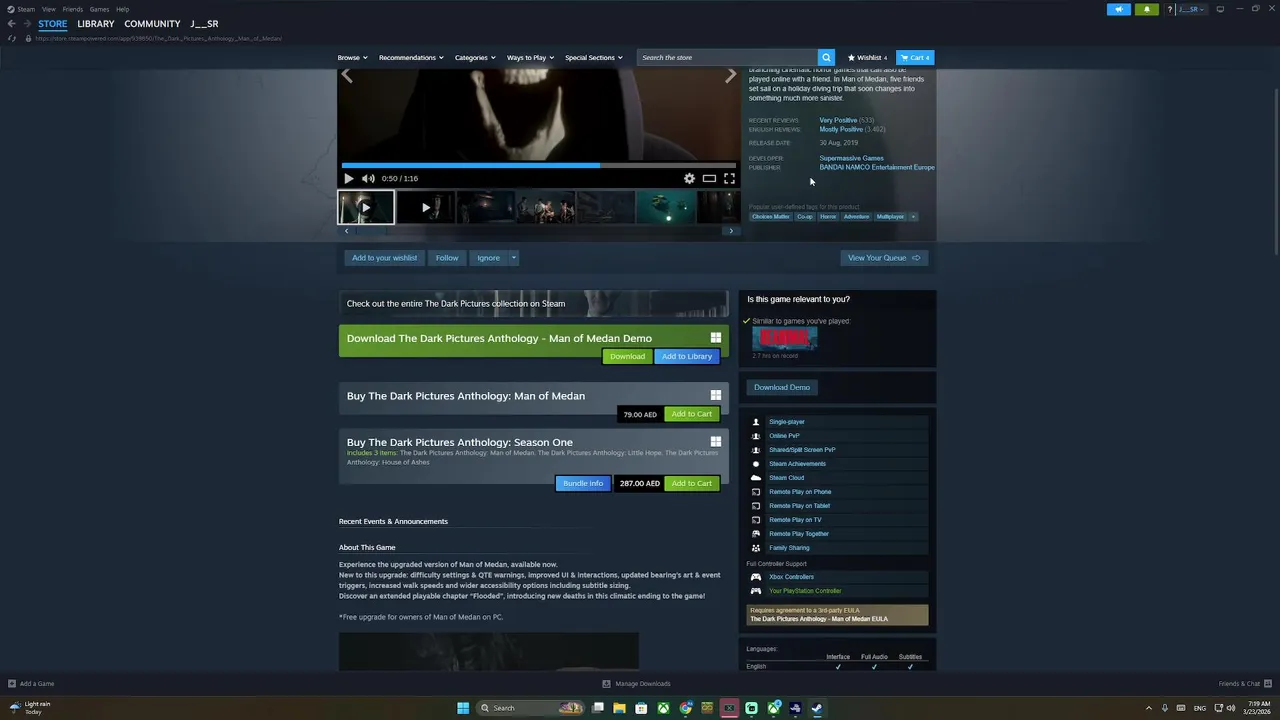1280x720 pixels.
Task: Click the Remote Play on Phone icon
Action: click(756, 492)
